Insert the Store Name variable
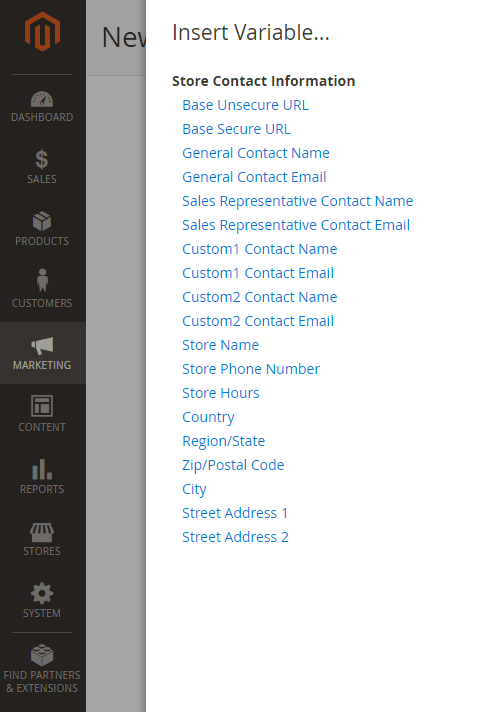480x712 pixels. point(220,345)
